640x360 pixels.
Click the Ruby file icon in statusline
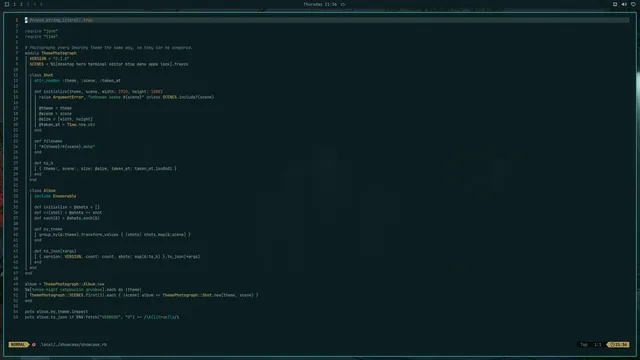(34, 344)
